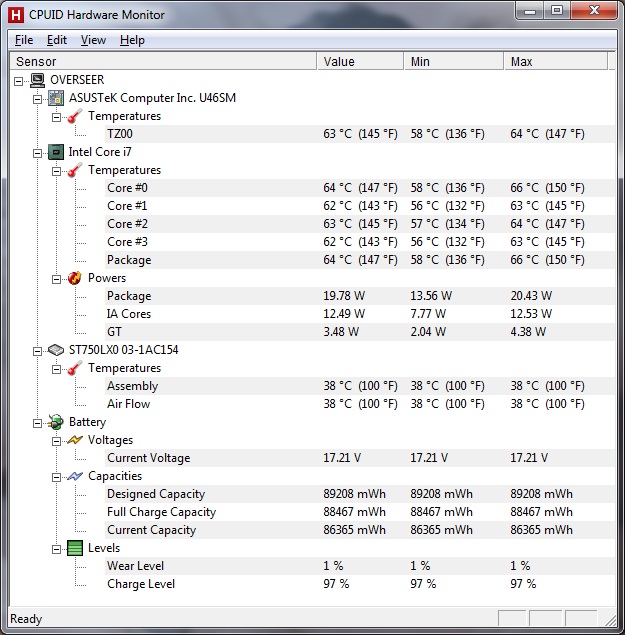
Task: Click the thermometer icon under Intel Core i7
Action: click(x=75, y=170)
